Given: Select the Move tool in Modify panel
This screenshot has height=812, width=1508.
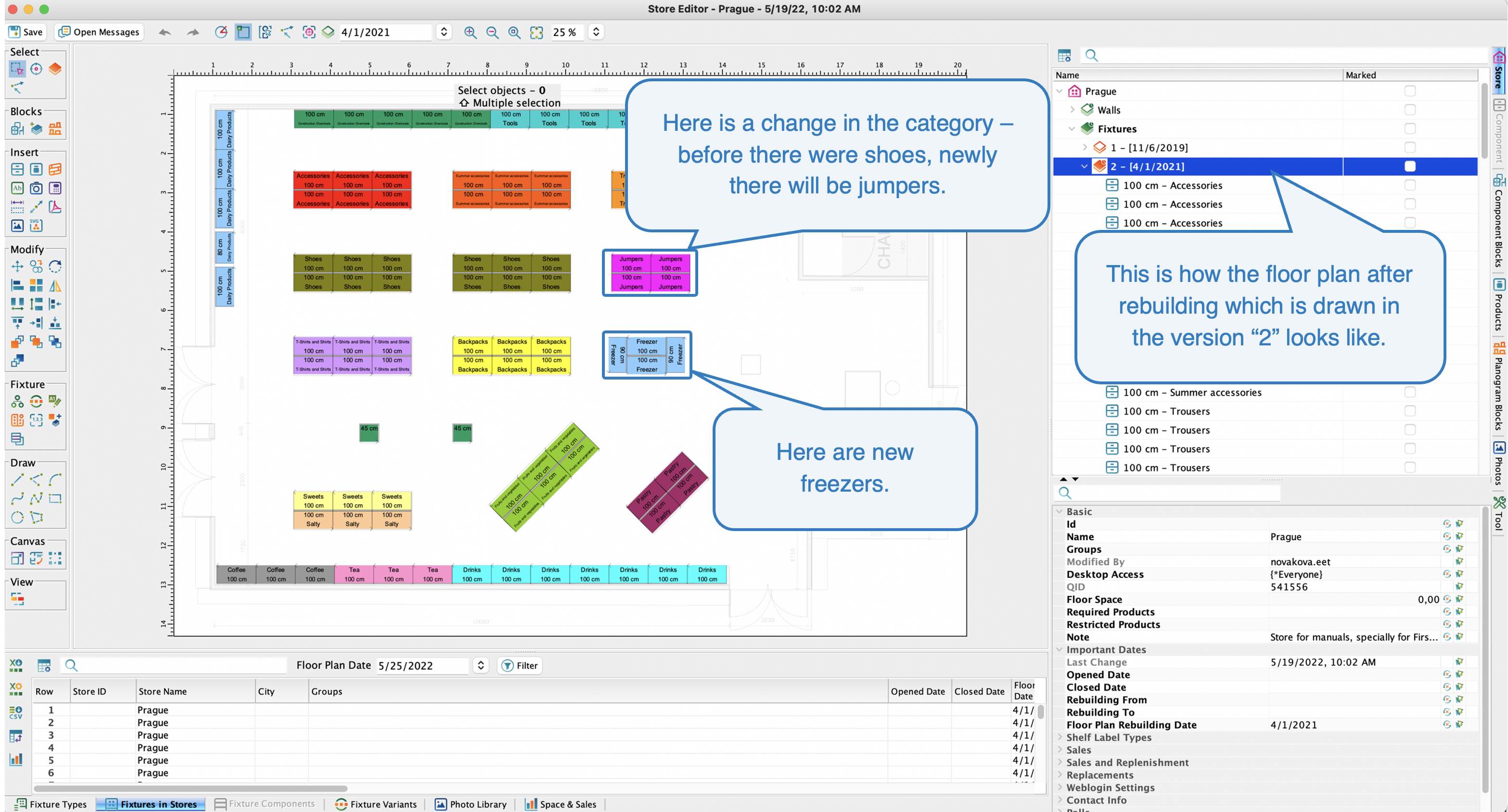Looking at the screenshot, I should pyautogui.click(x=17, y=266).
